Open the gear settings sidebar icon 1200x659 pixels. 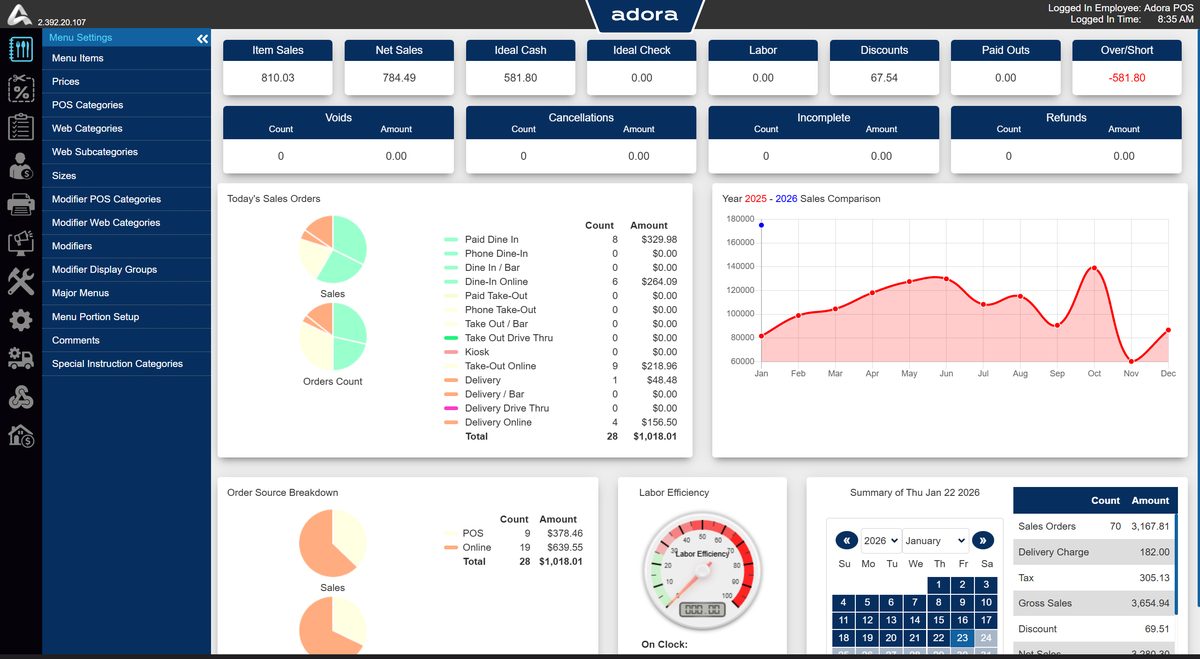[21, 320]
